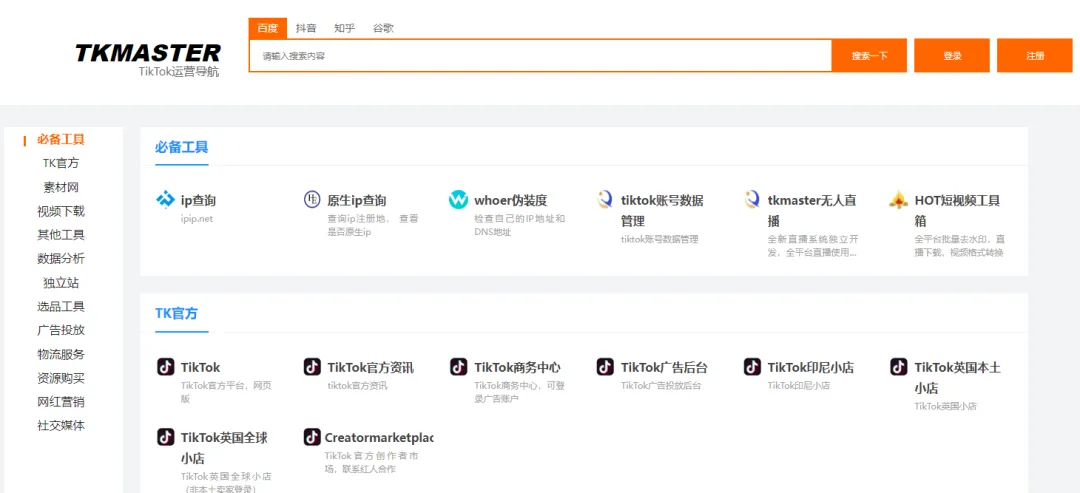
Task: Click the 原生ip查询 round icon
Action: pos(312,200)
